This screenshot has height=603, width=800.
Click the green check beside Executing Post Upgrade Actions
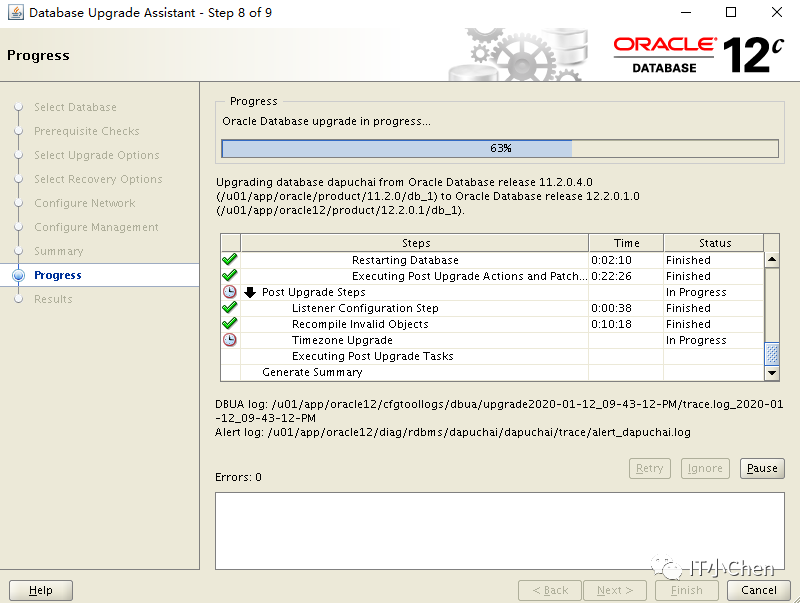230,275
